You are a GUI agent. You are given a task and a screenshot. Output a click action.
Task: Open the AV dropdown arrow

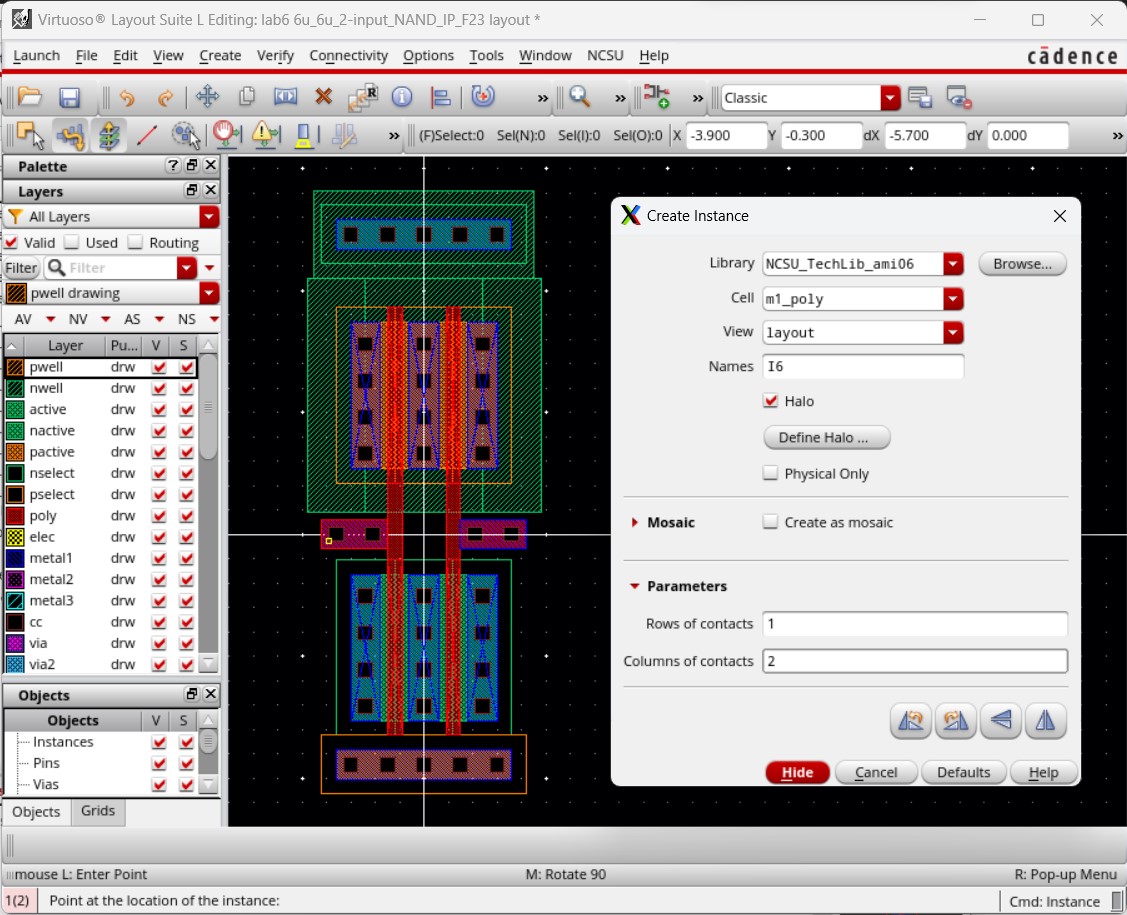click(50, 319)
